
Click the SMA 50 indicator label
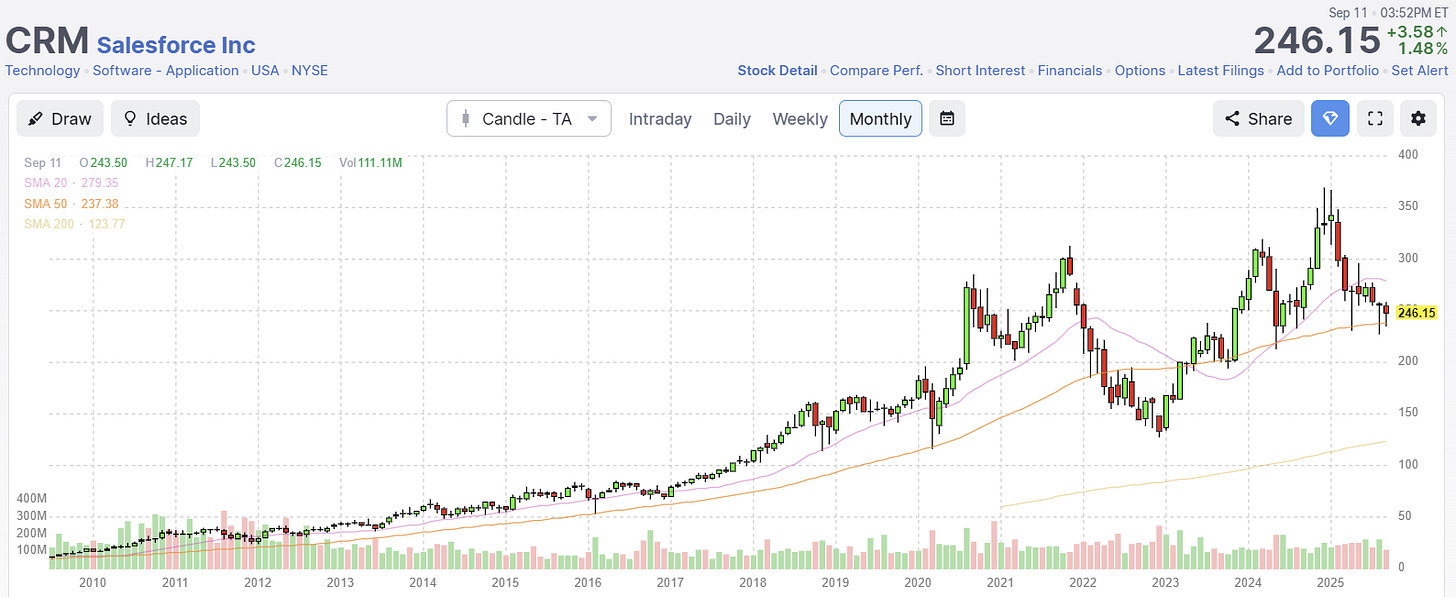pos(72,203)
